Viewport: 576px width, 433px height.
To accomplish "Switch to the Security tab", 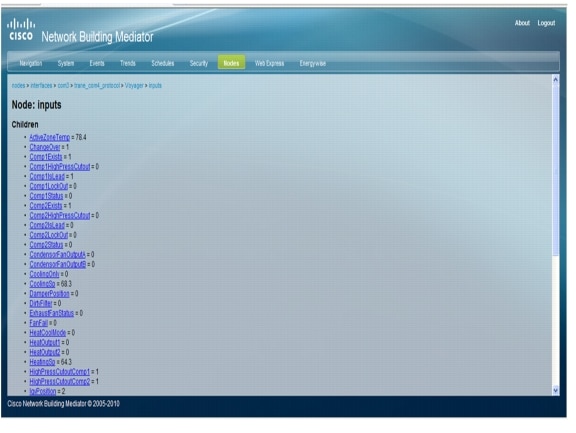I will click(x=199, y=63).
